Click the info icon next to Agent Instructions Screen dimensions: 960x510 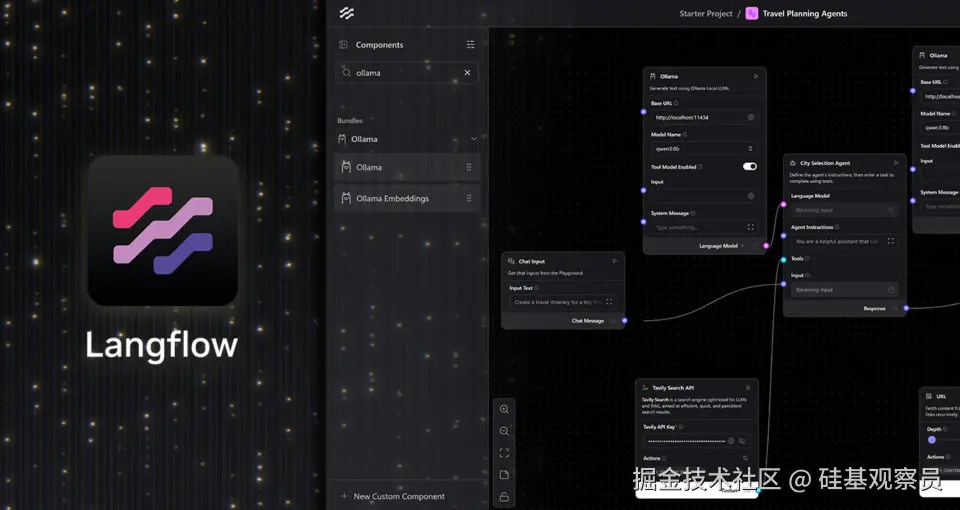(x=837, y=227)
